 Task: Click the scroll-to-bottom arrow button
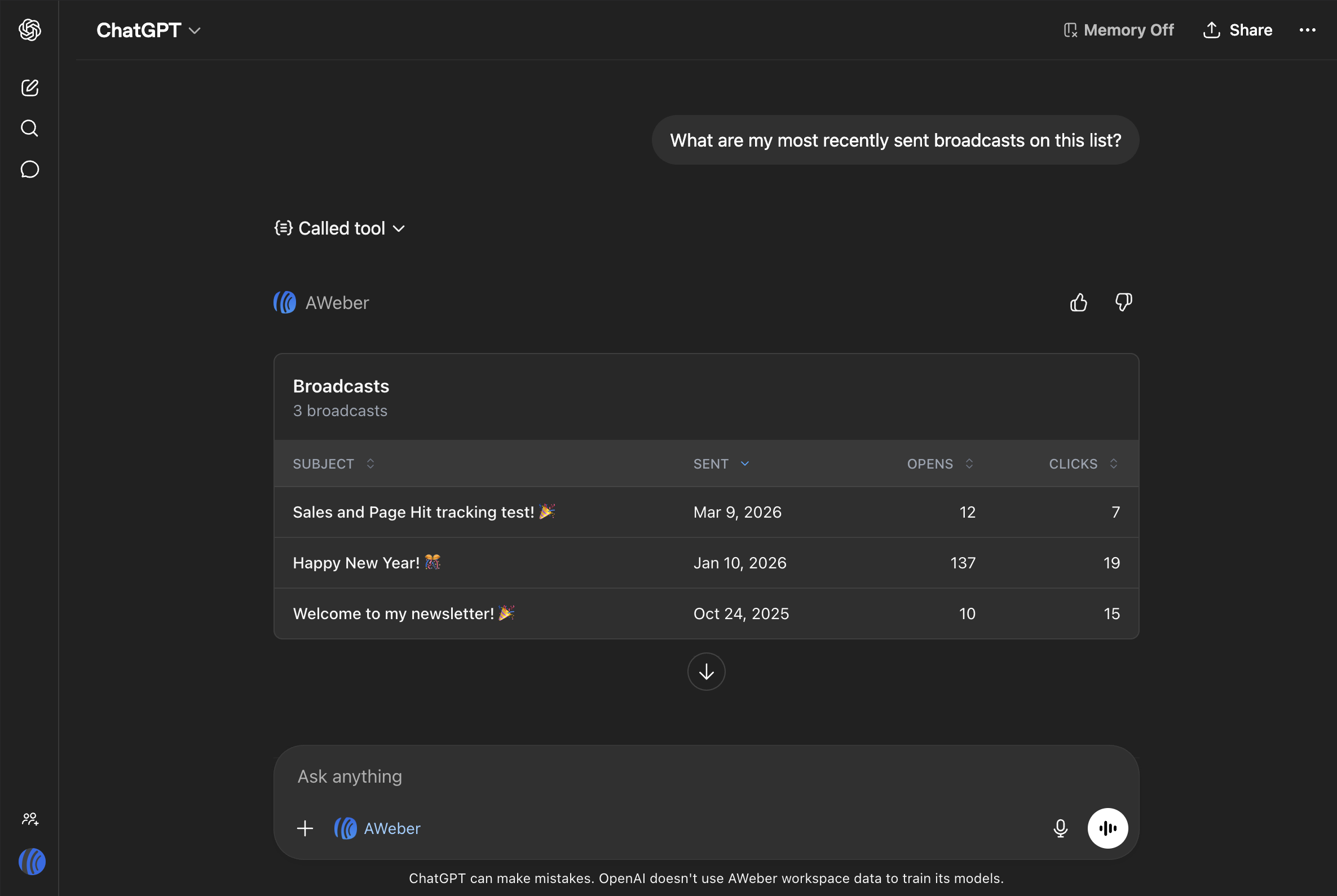(x=706, y=672)
